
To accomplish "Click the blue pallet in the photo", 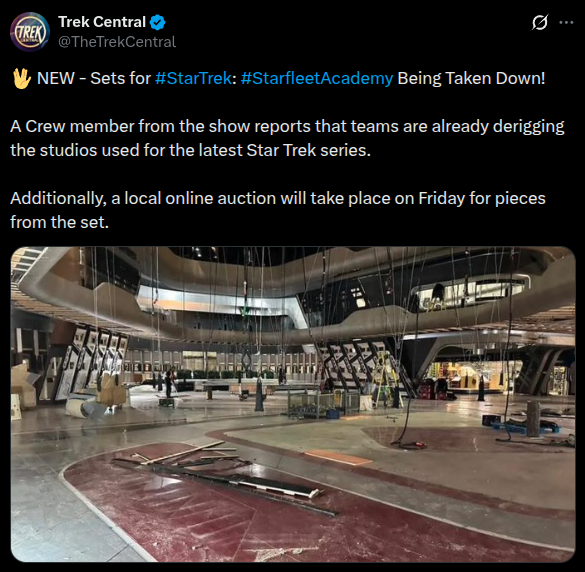I will pyautogui.click(x=525, y=428).
